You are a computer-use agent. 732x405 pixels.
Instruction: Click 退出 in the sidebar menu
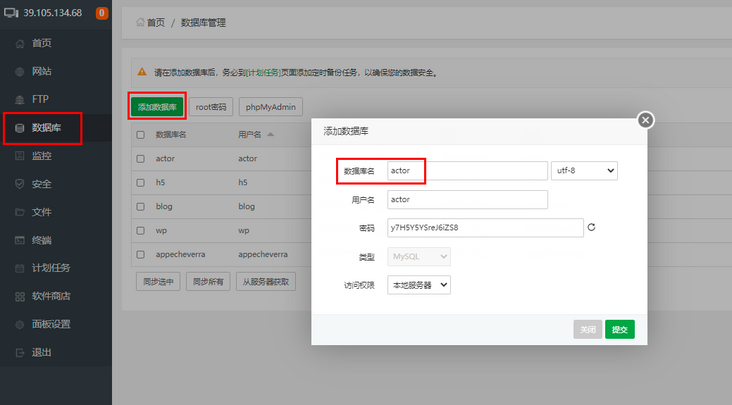click(42, 353)
